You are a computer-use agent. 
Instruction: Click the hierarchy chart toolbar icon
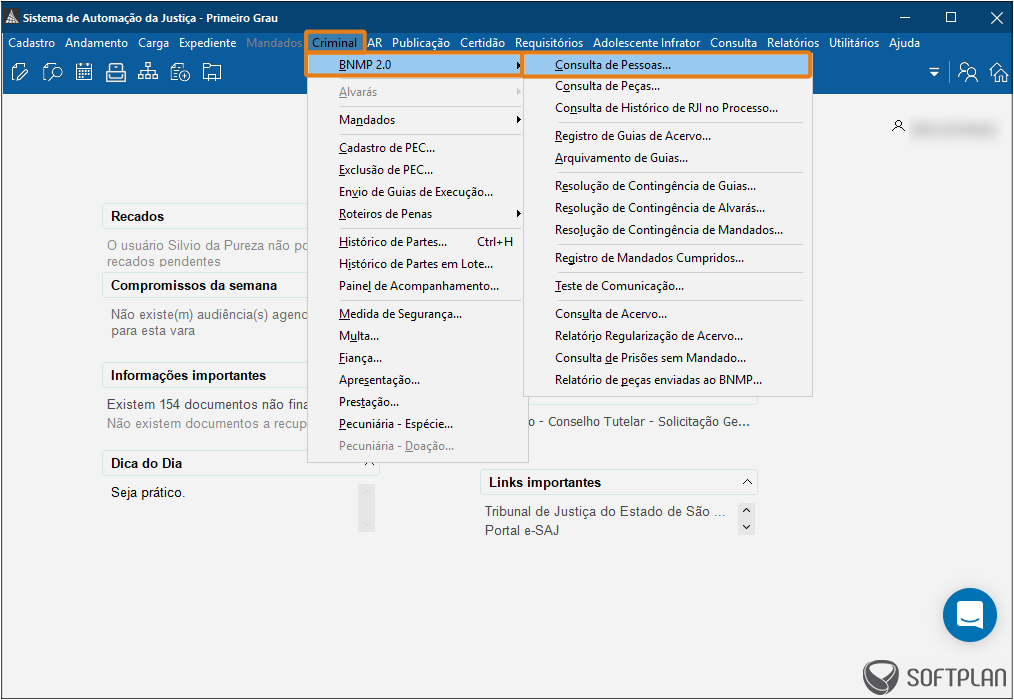[x=147, y=72]
